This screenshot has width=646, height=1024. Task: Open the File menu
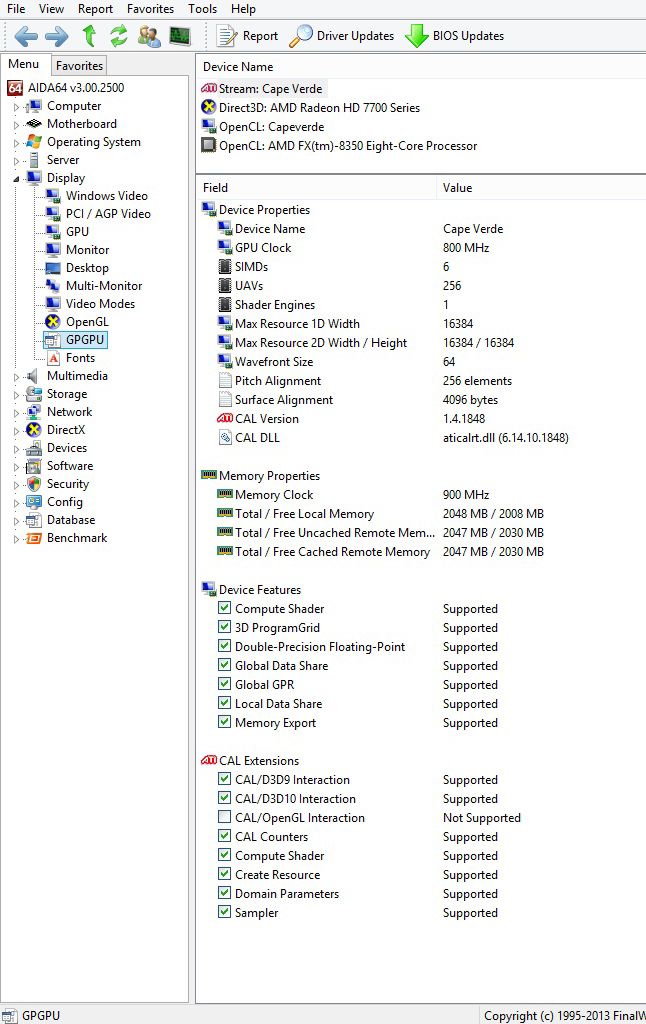(x=16, y=8)
